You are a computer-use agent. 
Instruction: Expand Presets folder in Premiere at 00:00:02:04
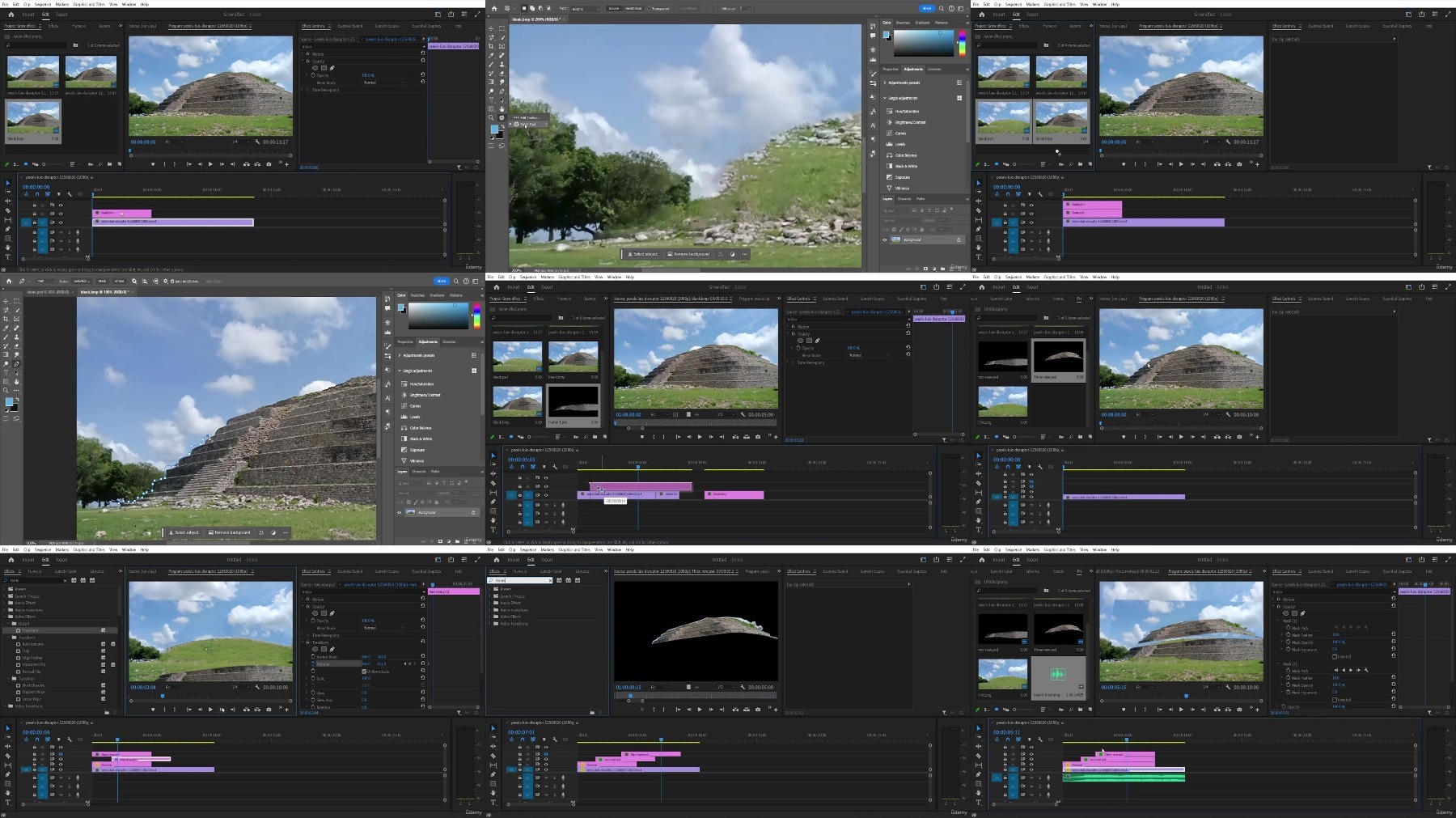pyautogui.click(x=5, y=589)
